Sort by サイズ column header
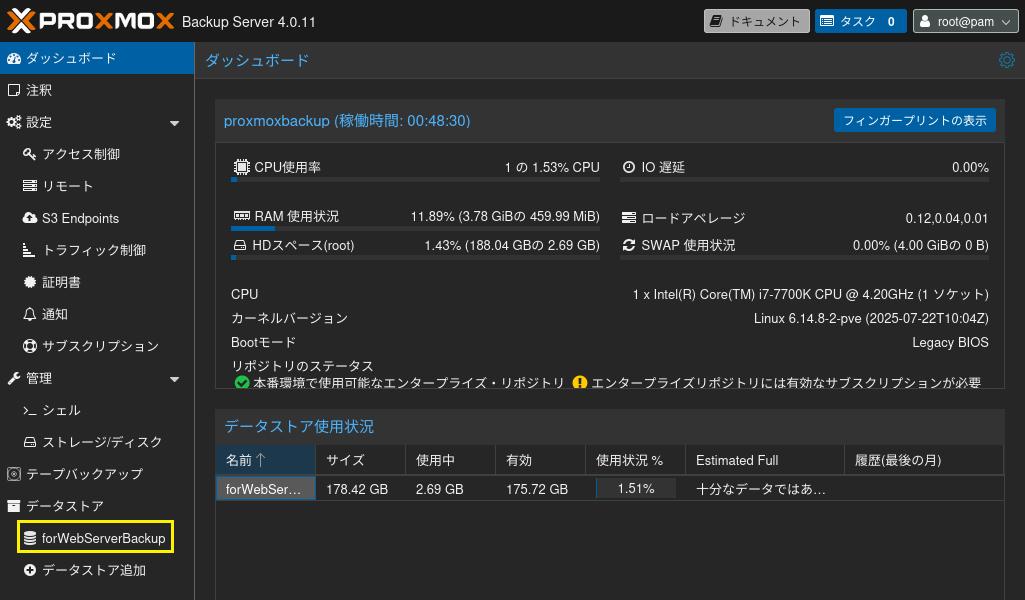The height and width of the screenshot is (600, 1025). point(360,460)
